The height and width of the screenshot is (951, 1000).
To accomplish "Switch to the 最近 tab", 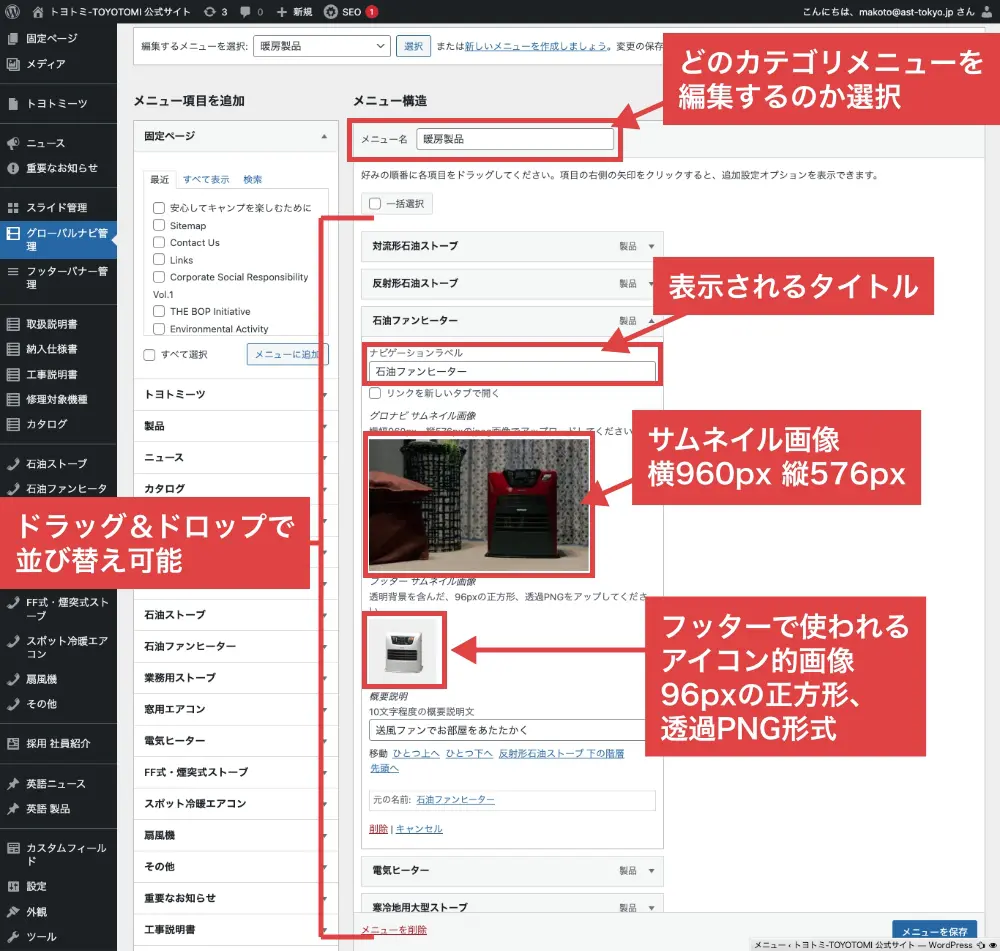I will [159, 179].
